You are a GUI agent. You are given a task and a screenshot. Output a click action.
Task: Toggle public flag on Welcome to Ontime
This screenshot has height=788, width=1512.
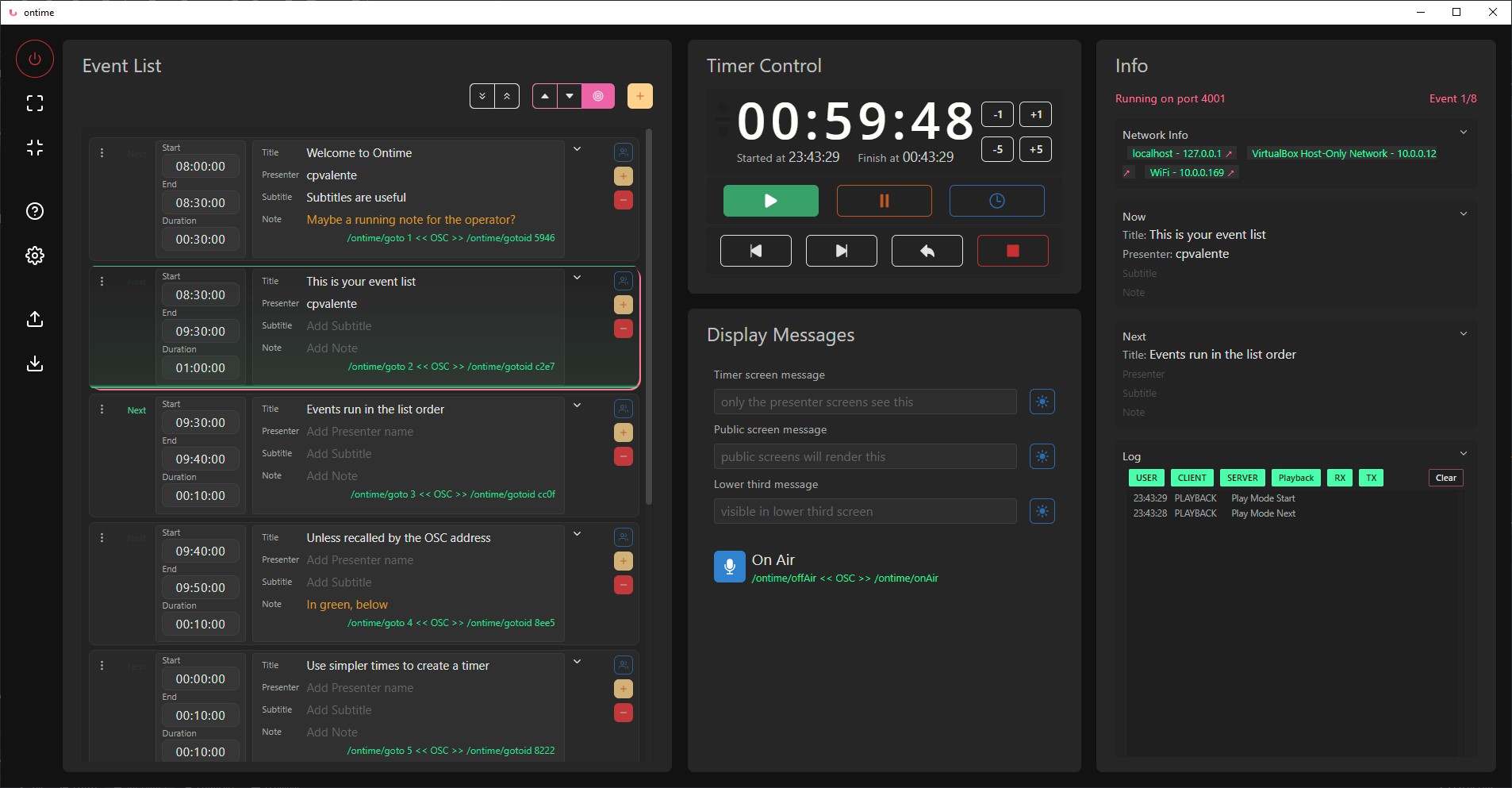624,152
